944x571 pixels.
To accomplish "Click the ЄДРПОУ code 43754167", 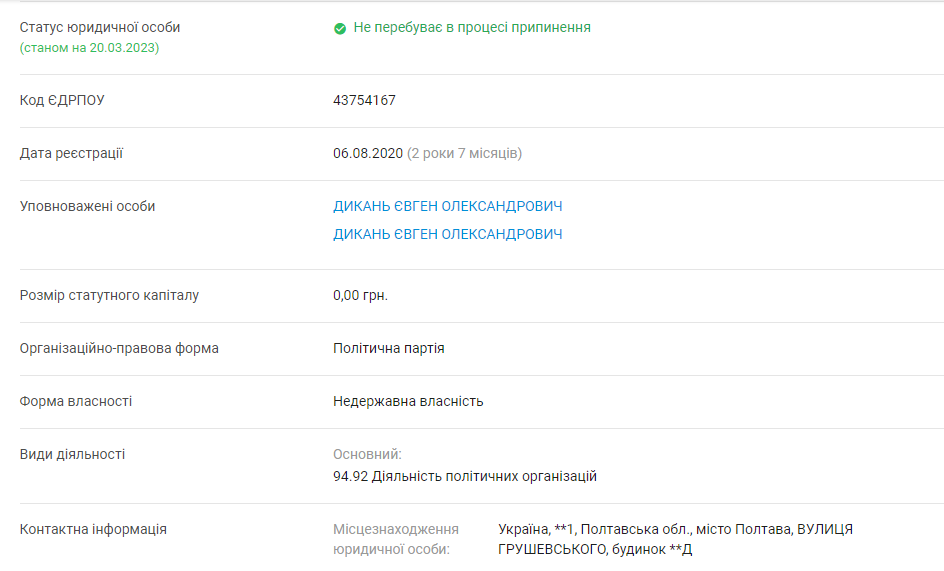I will [x=364, y=100].
